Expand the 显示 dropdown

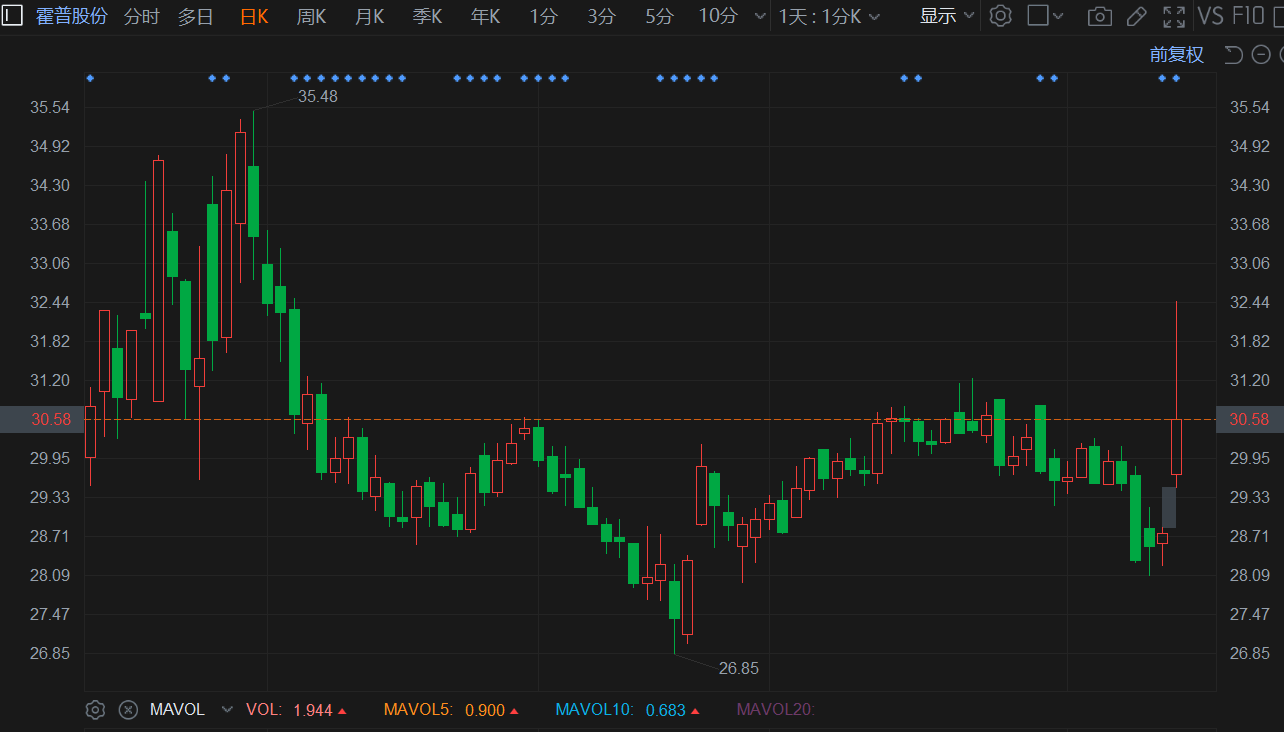pos(946,16)
